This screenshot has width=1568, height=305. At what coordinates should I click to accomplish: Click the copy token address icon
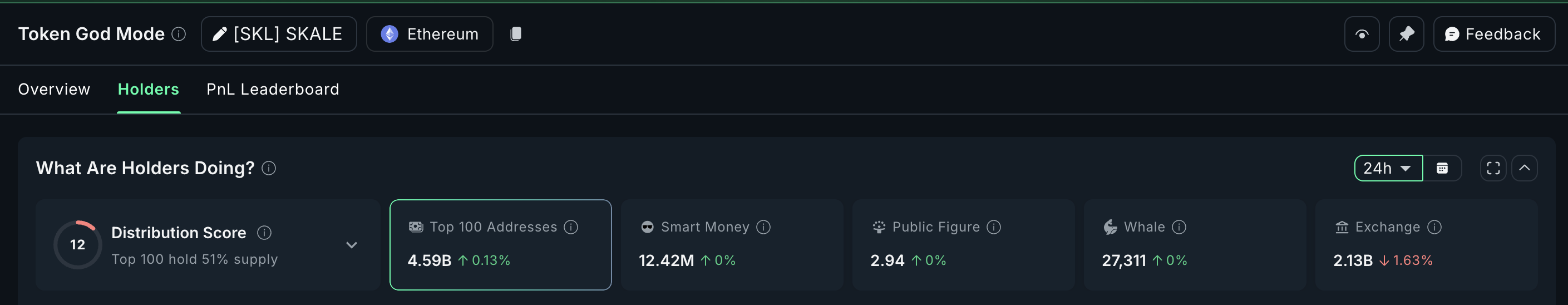click(515, 34)
